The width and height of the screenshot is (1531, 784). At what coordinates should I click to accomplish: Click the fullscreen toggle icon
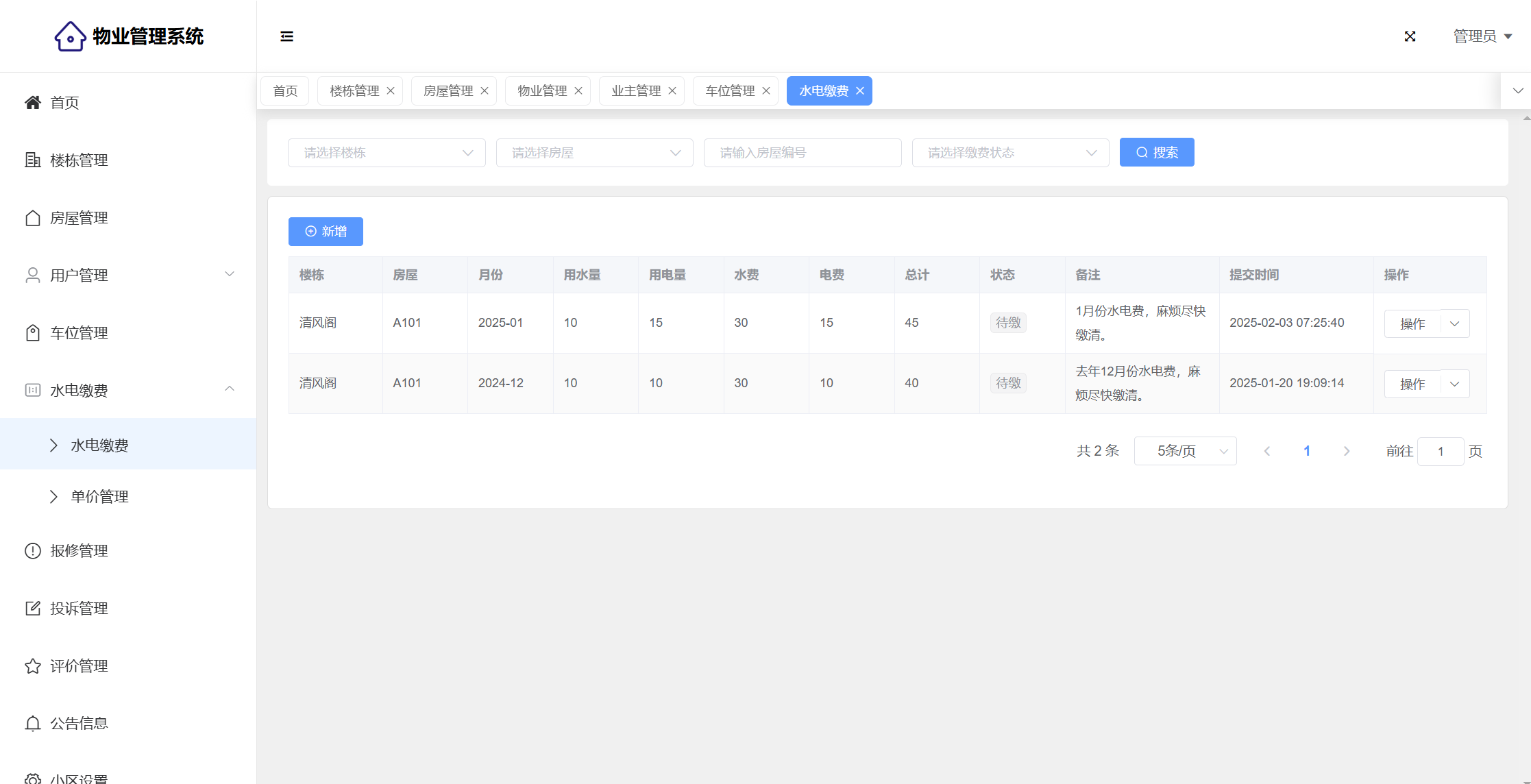1410,36
